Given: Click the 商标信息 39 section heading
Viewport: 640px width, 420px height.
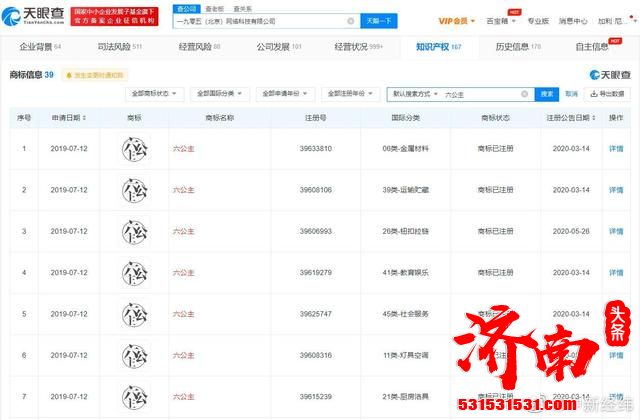Looking at the screenshot, I should pyautogui.click(x=32, y=75).
